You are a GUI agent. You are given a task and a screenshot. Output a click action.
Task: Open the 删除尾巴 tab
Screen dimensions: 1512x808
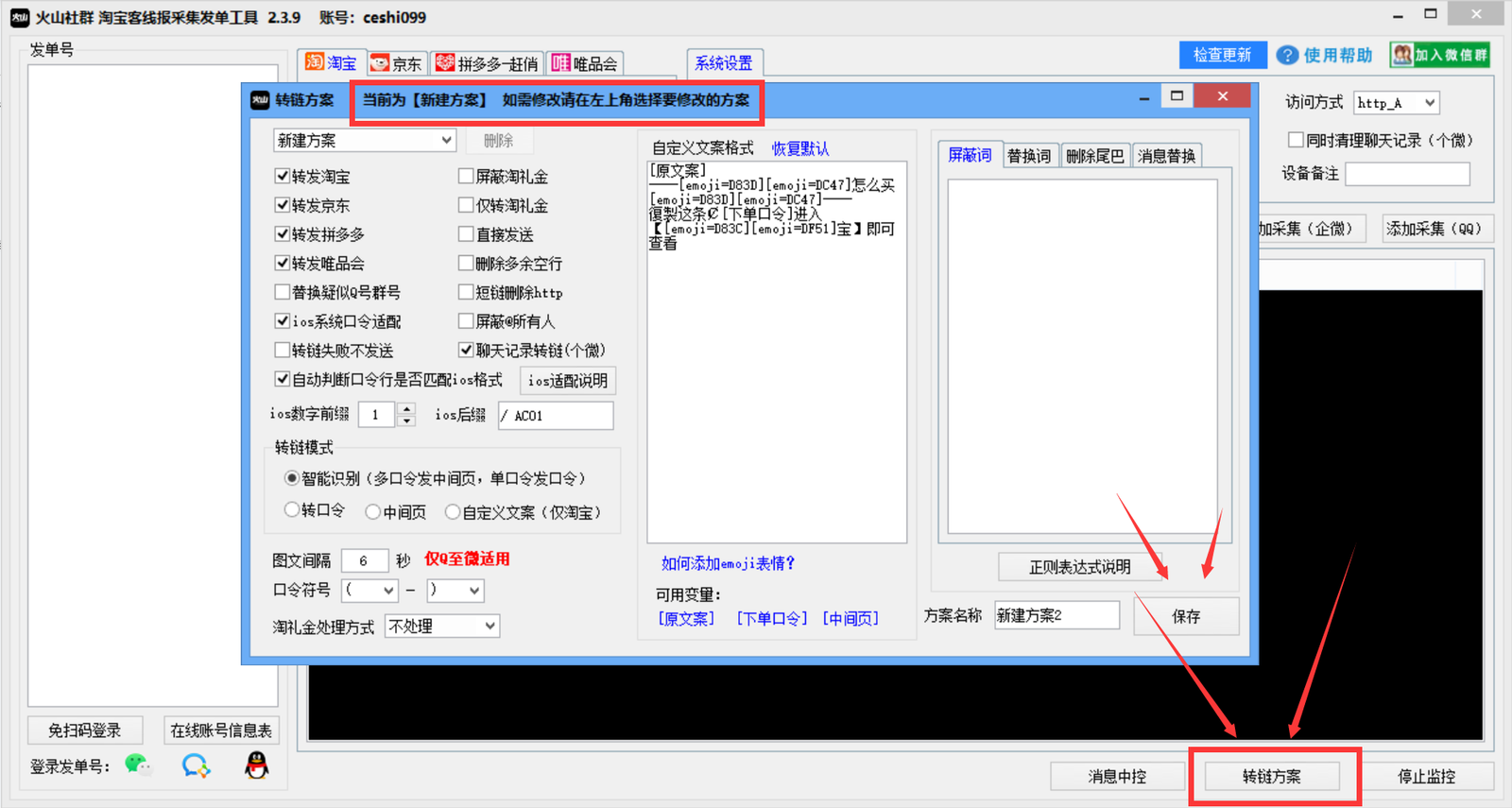tap(1095, 156)
